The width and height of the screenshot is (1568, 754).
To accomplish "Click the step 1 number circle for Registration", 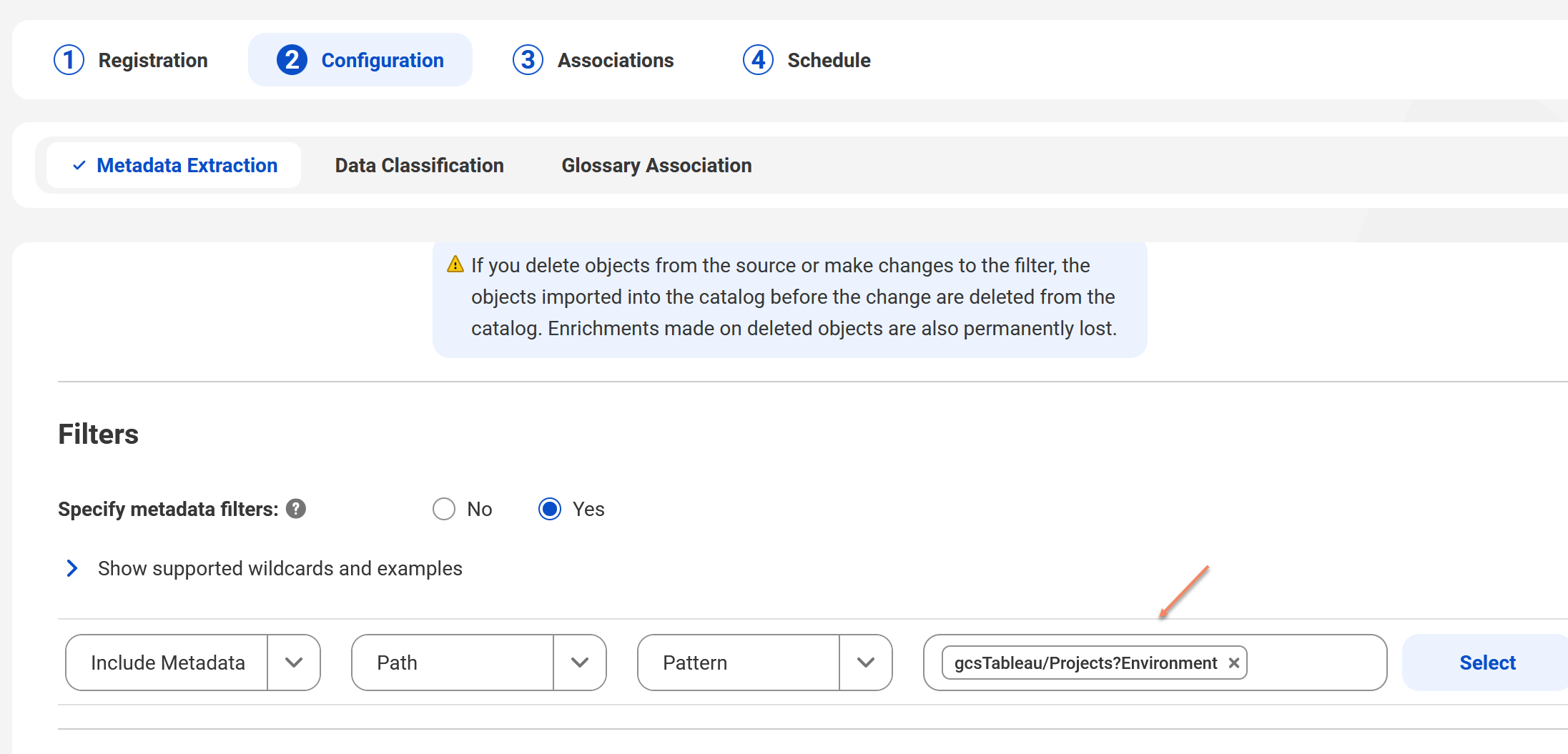I will tap(69, 60).
